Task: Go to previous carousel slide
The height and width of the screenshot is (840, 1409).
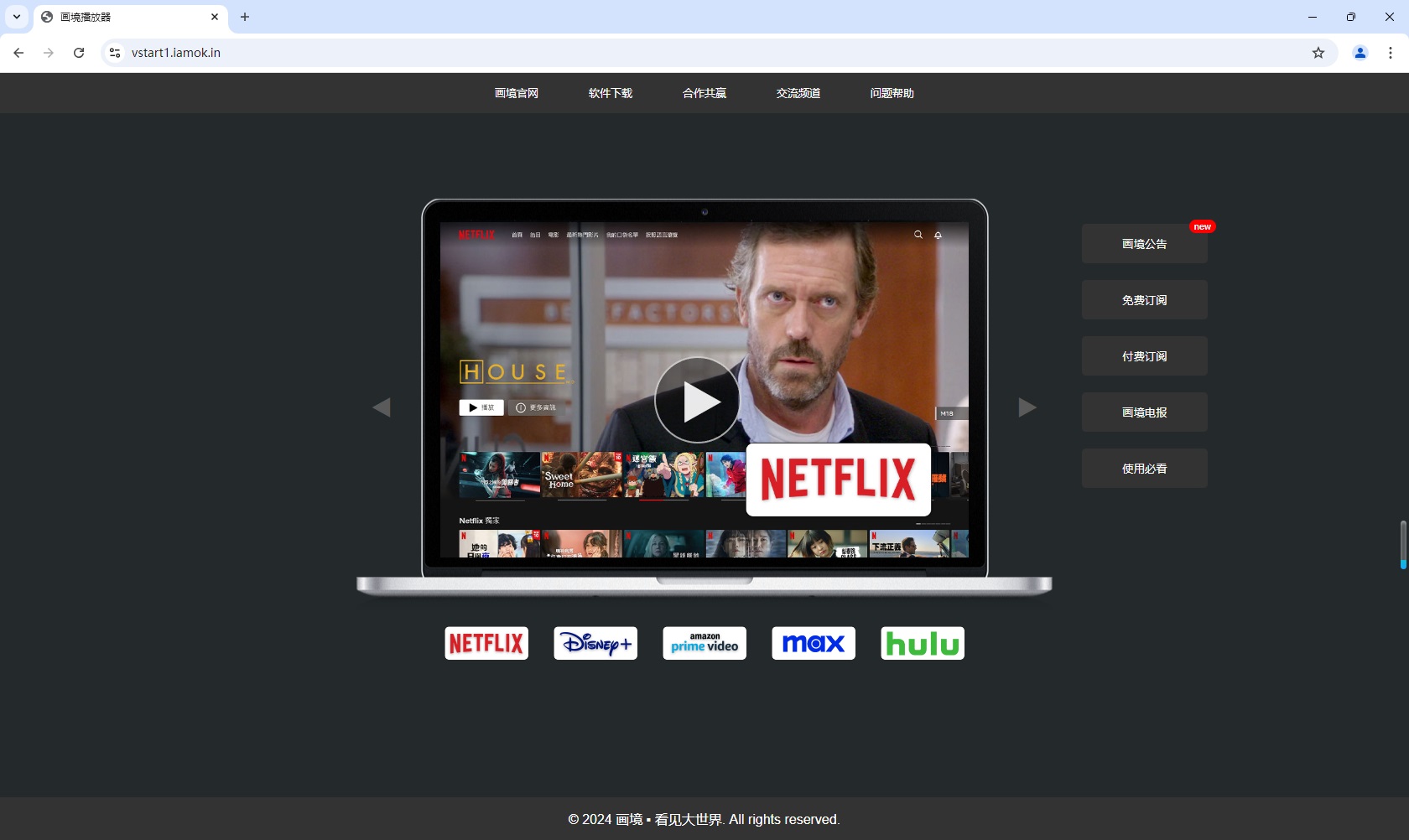Action: [382, 407]
